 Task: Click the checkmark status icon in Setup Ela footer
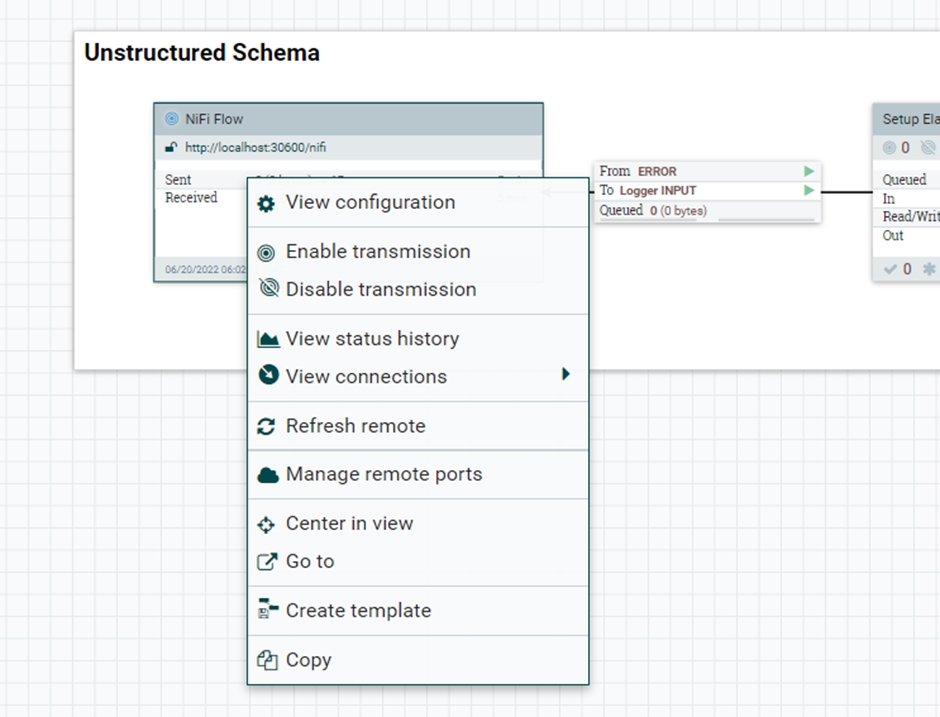tap(890, 269)
